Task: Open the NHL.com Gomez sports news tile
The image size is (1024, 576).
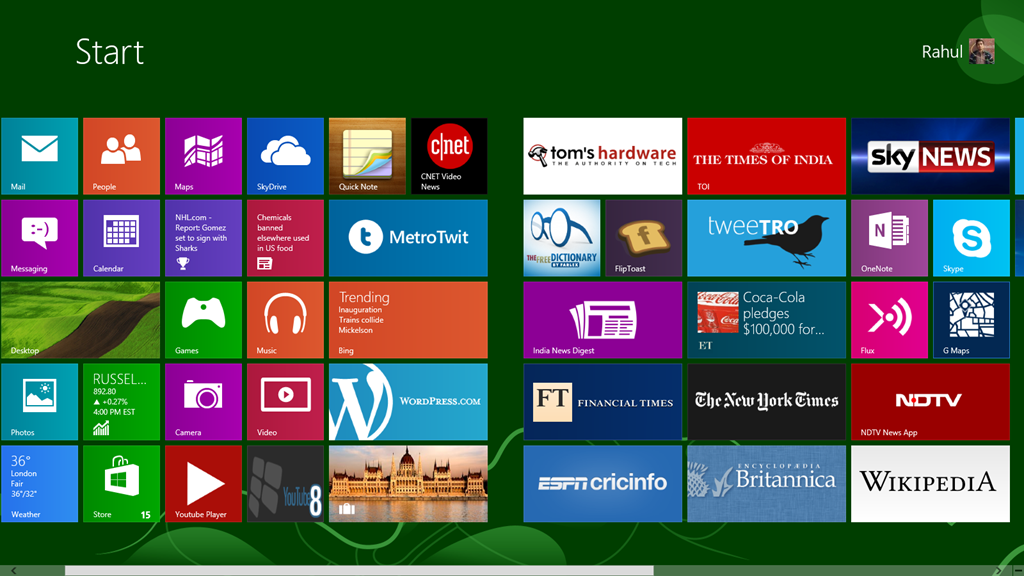Action: click(x=203, y=238)
